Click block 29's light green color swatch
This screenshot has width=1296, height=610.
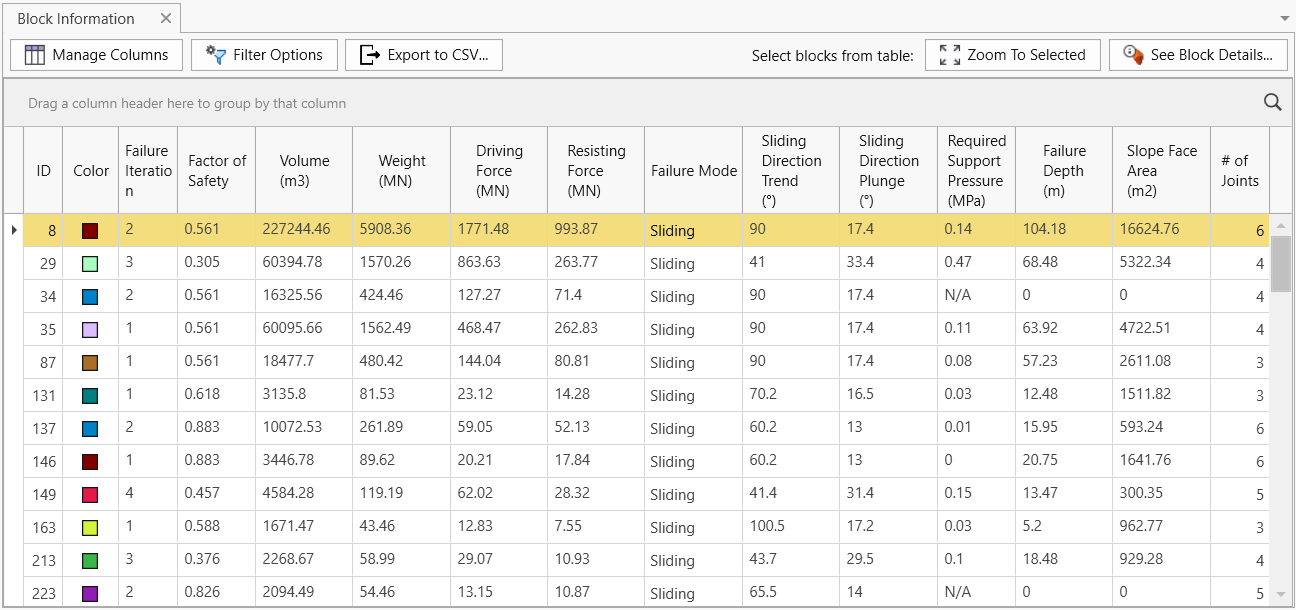coord(90,262)
